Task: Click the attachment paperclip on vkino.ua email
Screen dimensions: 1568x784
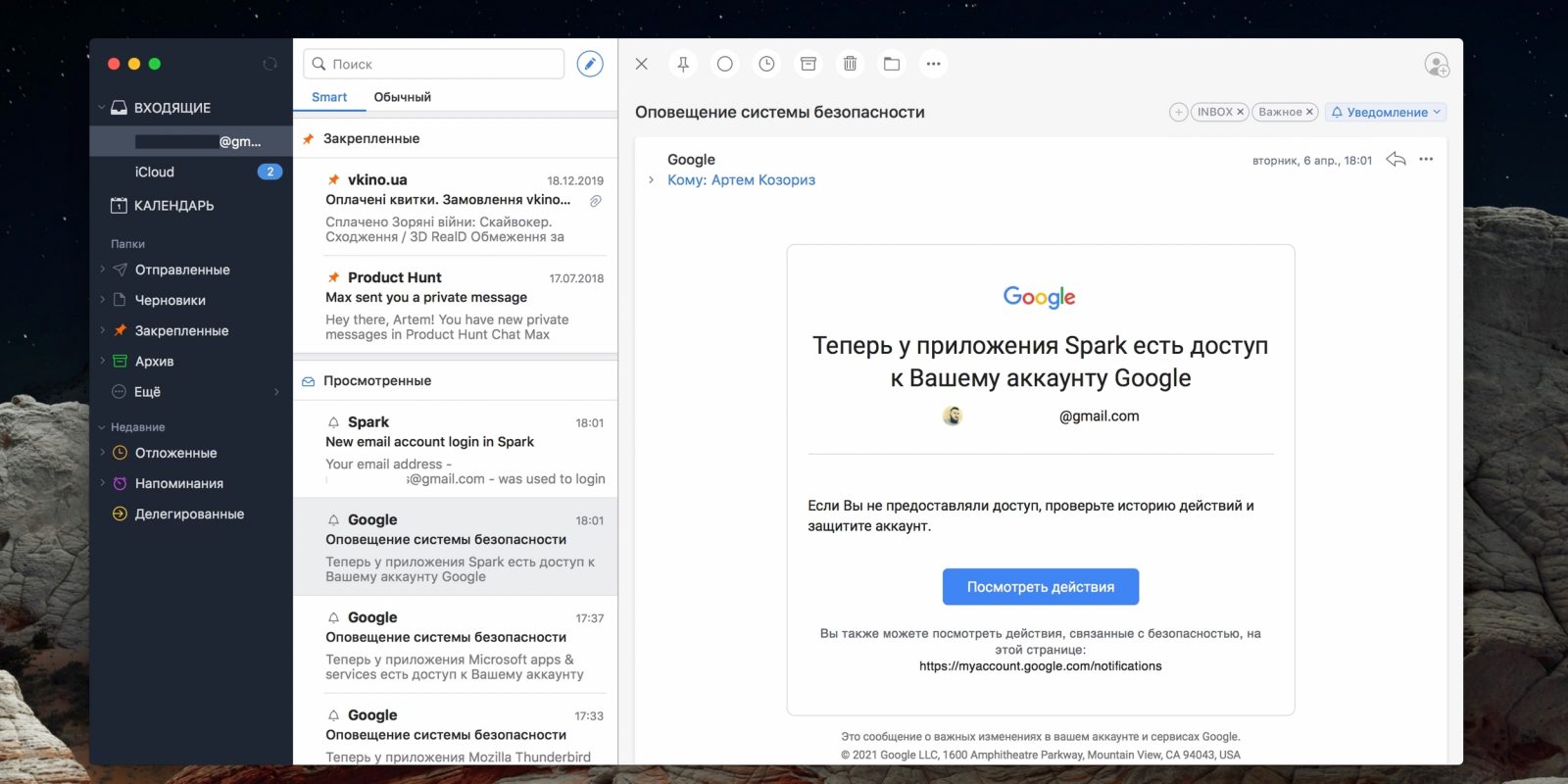Action: coord(595,201)
